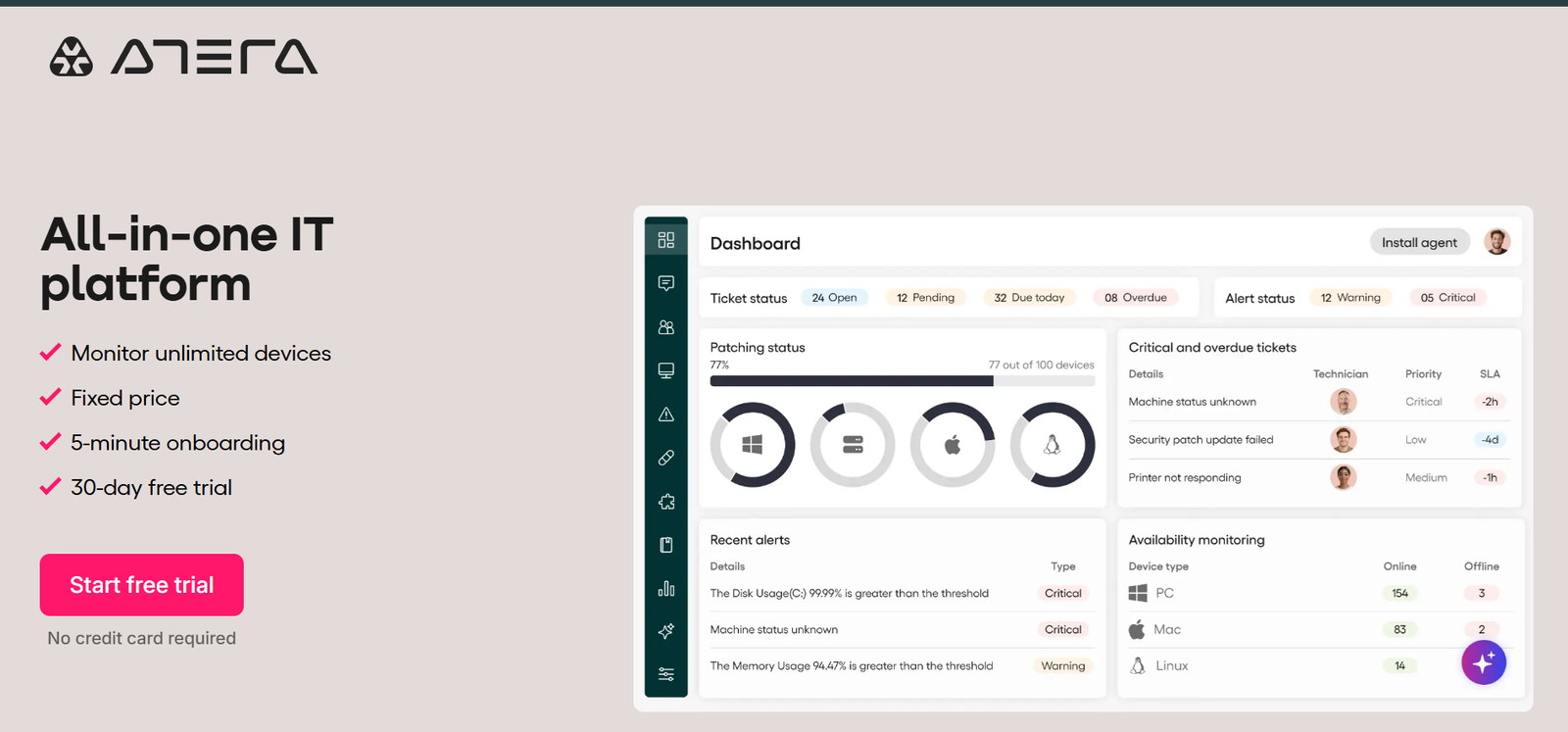Click the PC offline count 3

click(x=1481, y=593)
